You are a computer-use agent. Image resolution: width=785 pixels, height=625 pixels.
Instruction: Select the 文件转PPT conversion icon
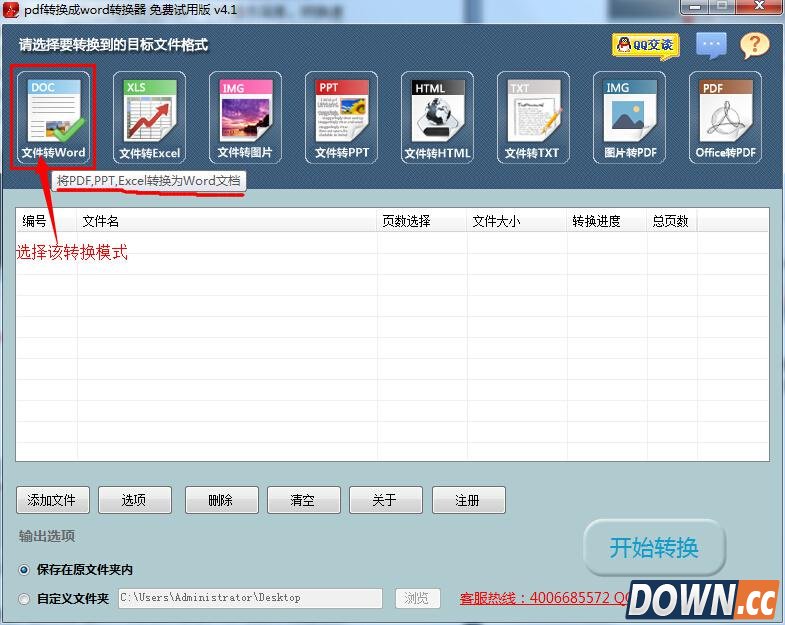tap(341, 118)
